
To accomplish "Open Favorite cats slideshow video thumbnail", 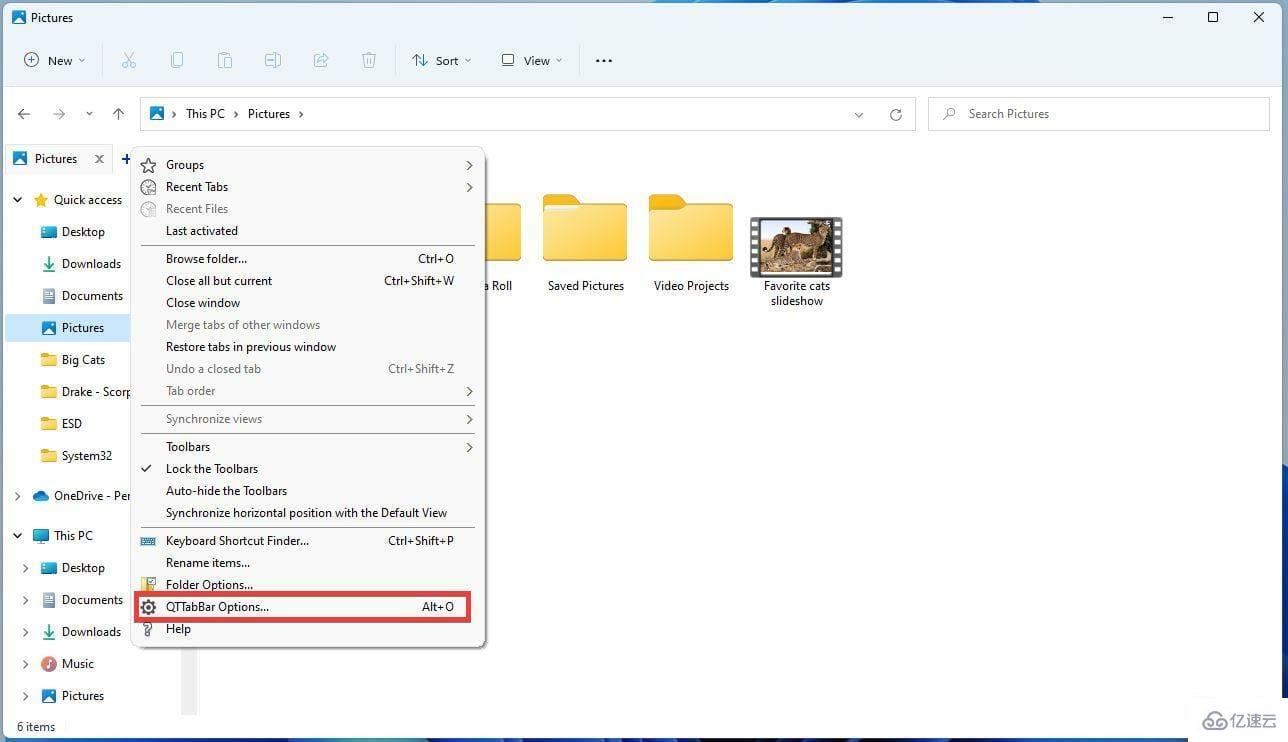I will (797, 246).
